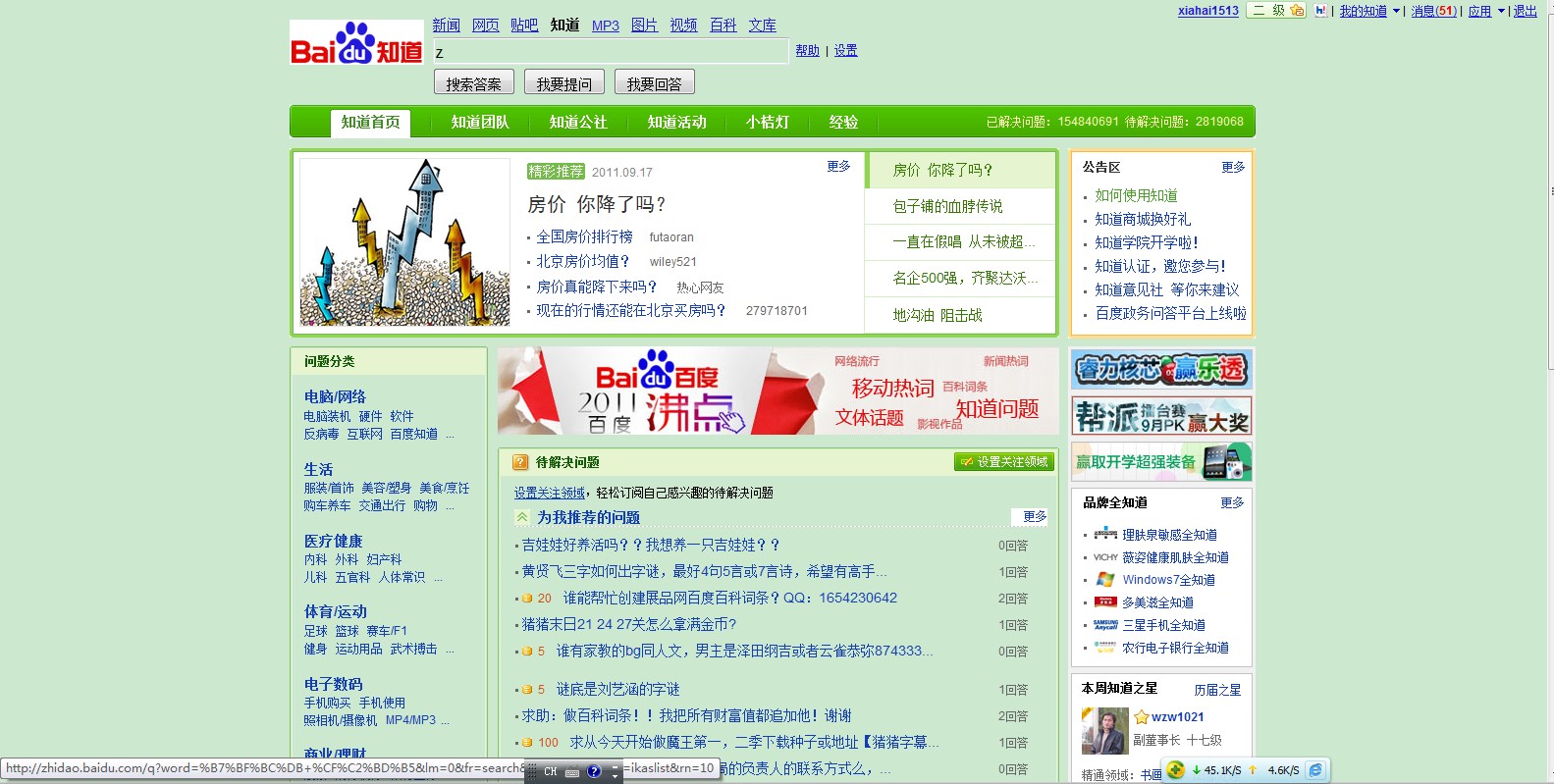
Task: Open the 知道团队 navigation tab
Action: [x=480, y=122]
